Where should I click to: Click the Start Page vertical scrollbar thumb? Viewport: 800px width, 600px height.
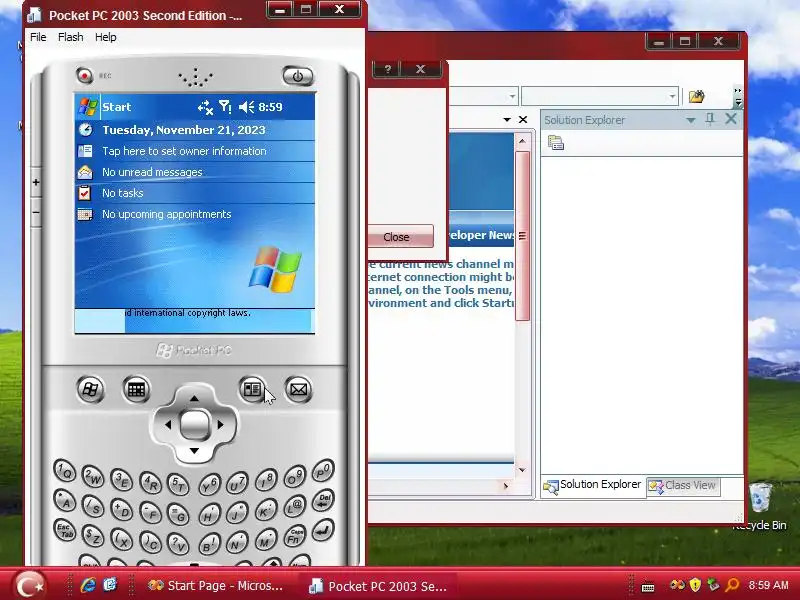coord(522,236)
